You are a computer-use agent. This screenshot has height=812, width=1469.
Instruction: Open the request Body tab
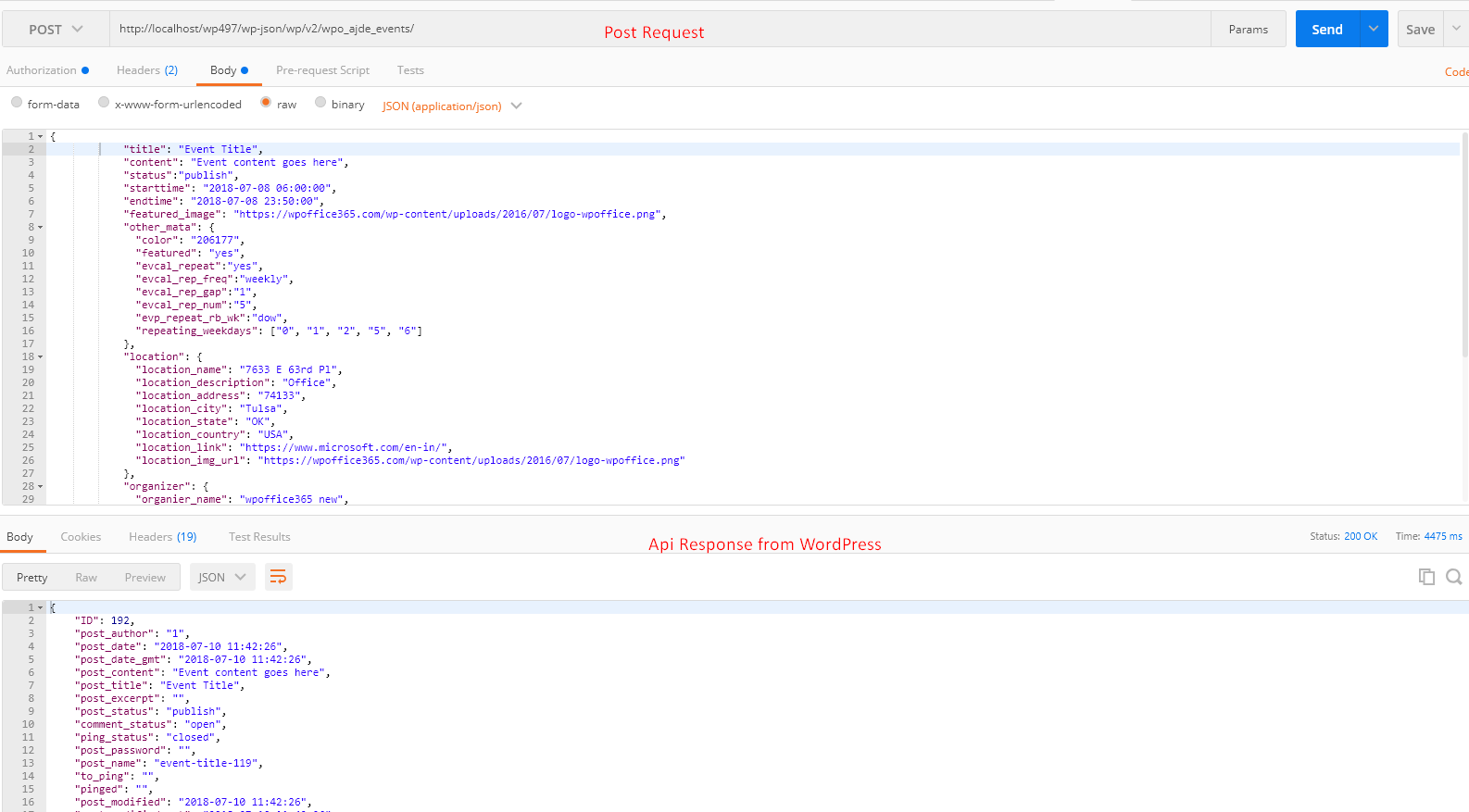coord(229,70)
